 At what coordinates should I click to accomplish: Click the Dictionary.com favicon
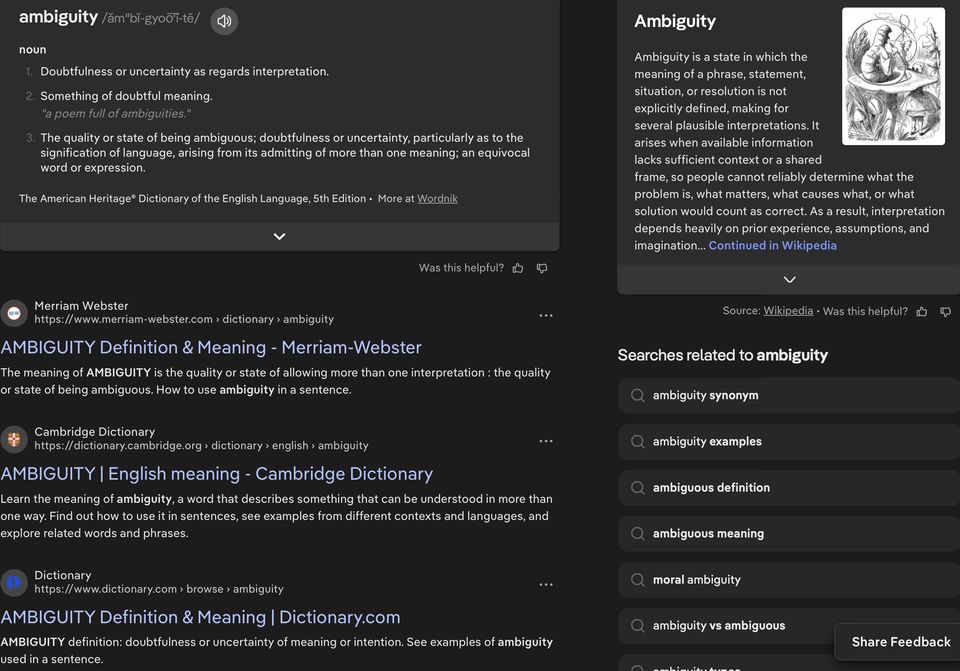[13, 582]
